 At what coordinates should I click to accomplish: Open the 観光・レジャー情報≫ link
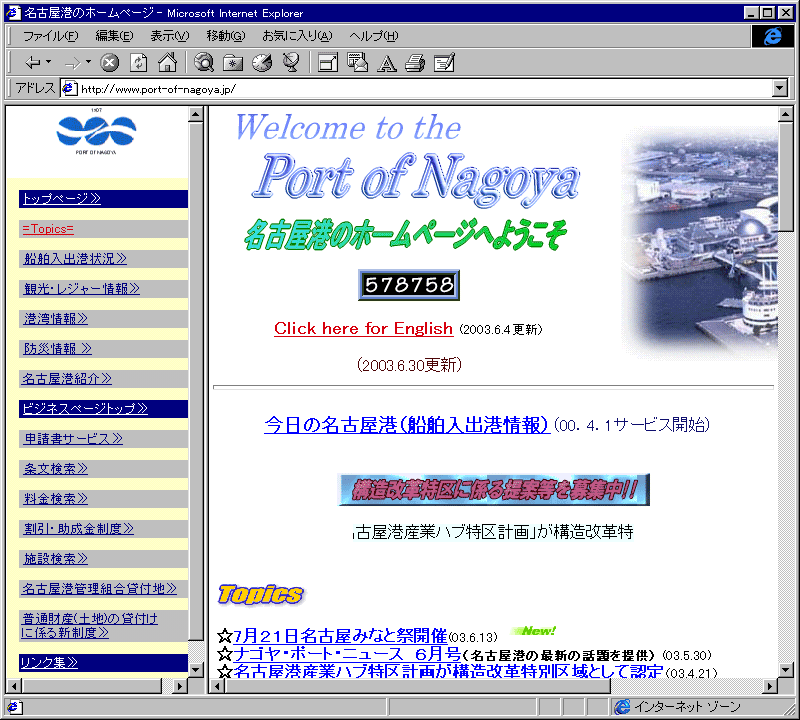point(82,289)
